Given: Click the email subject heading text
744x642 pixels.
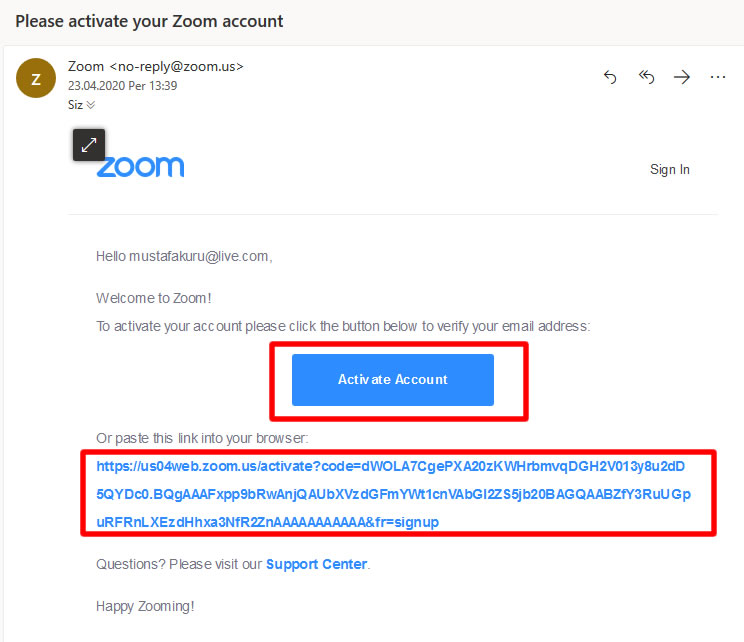Looking at the screenshot, I should coord(149,21).
